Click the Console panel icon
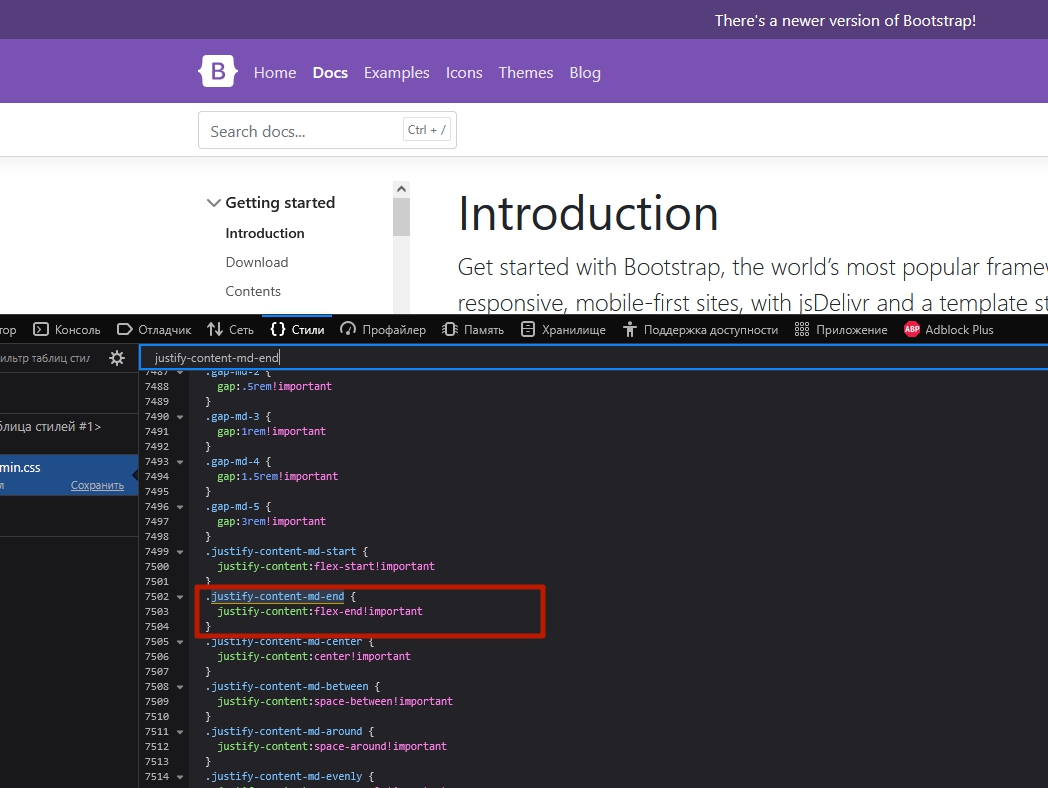The width and height of the screenshot is (1048, 788). (41, 329)
